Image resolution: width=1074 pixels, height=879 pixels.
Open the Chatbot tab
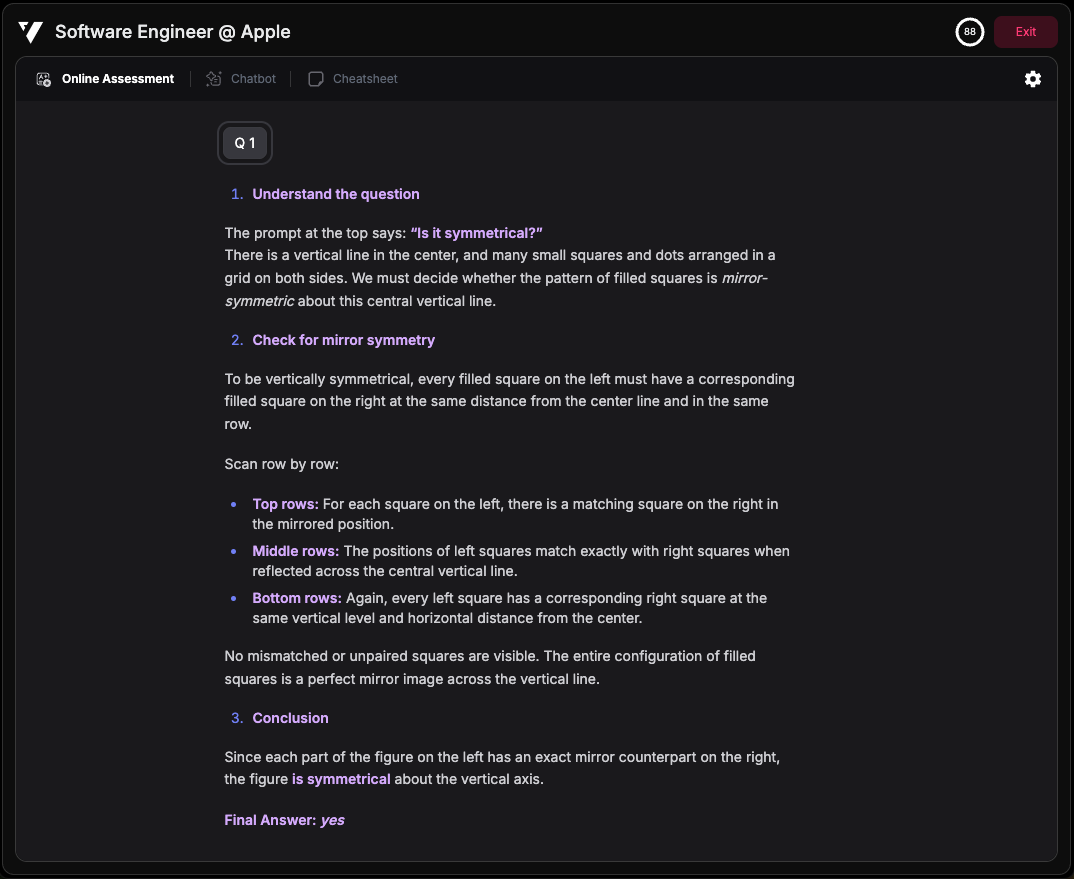click(253, 79)
